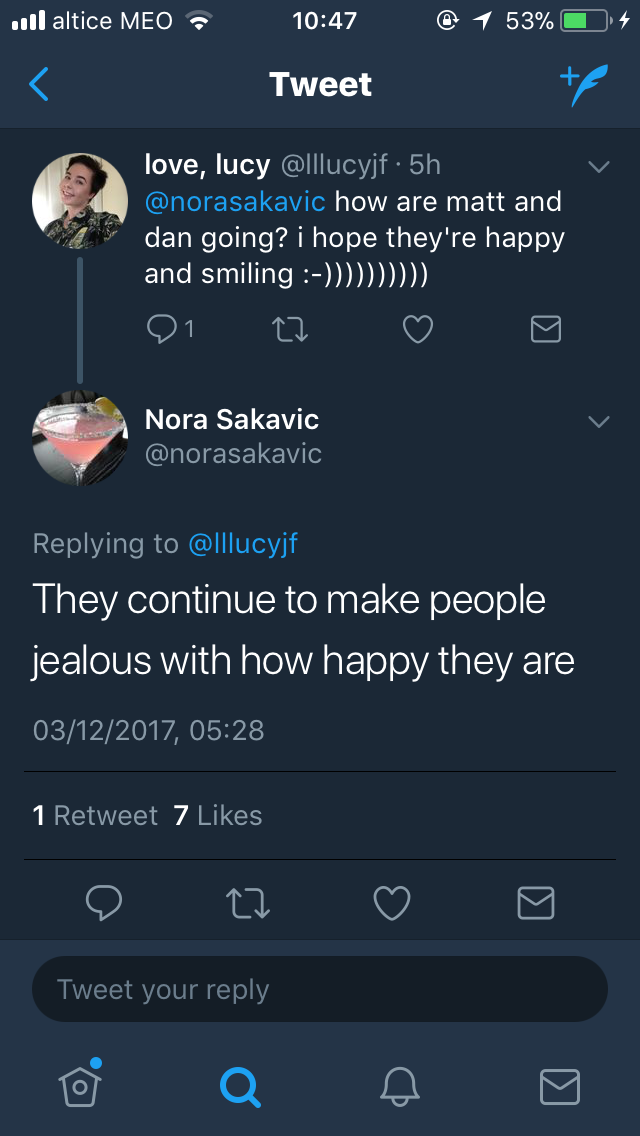Tap the Tweet your reply field
Screen dimensions: 640x1136
point(320,990)
